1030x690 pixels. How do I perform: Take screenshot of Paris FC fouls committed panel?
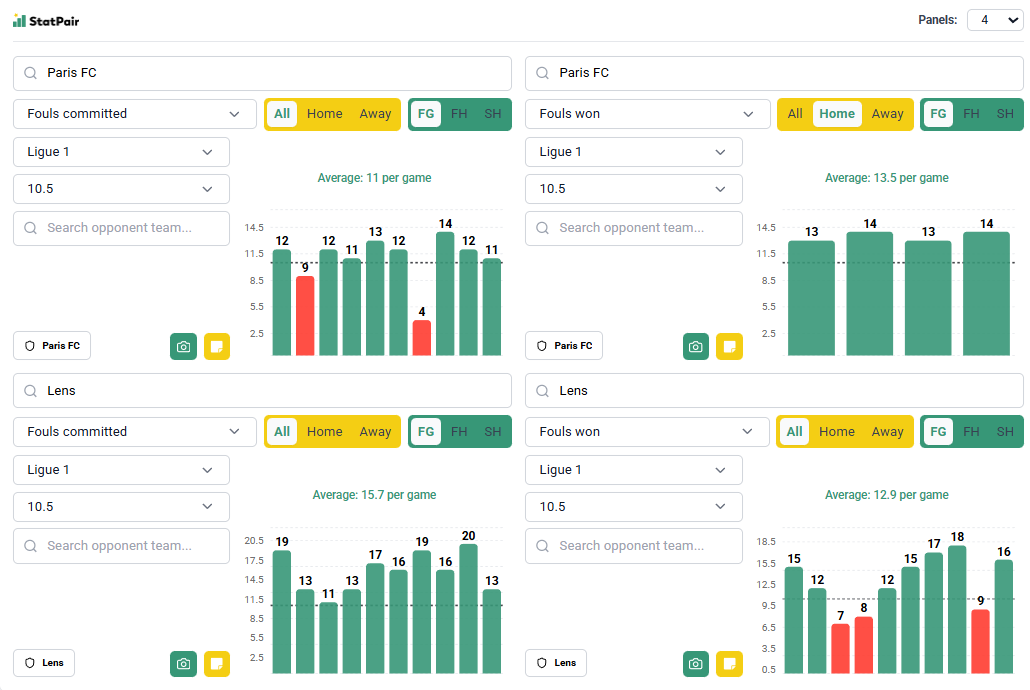click(183, 346)
